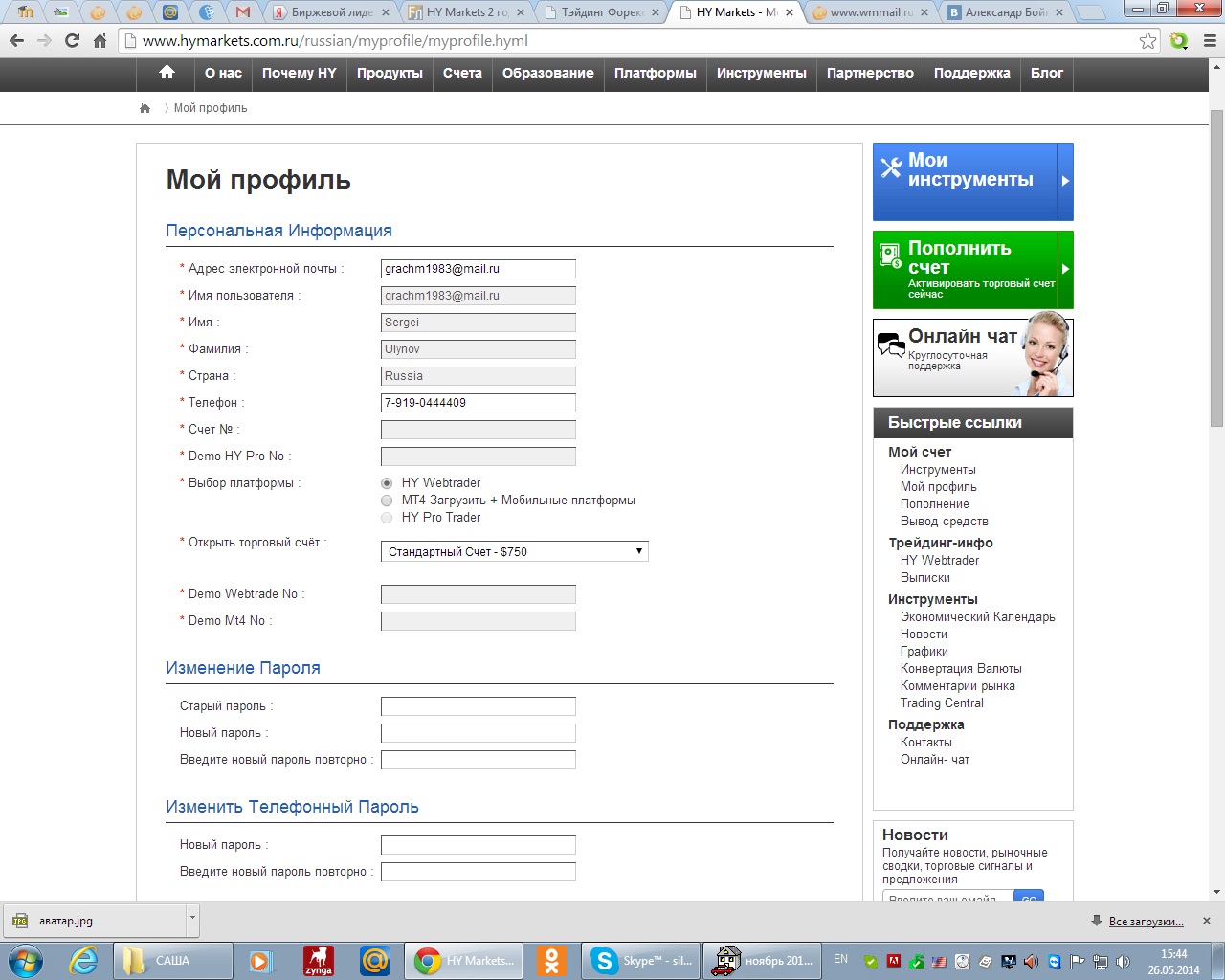Click browser forward arrow

tap(44, 41)
